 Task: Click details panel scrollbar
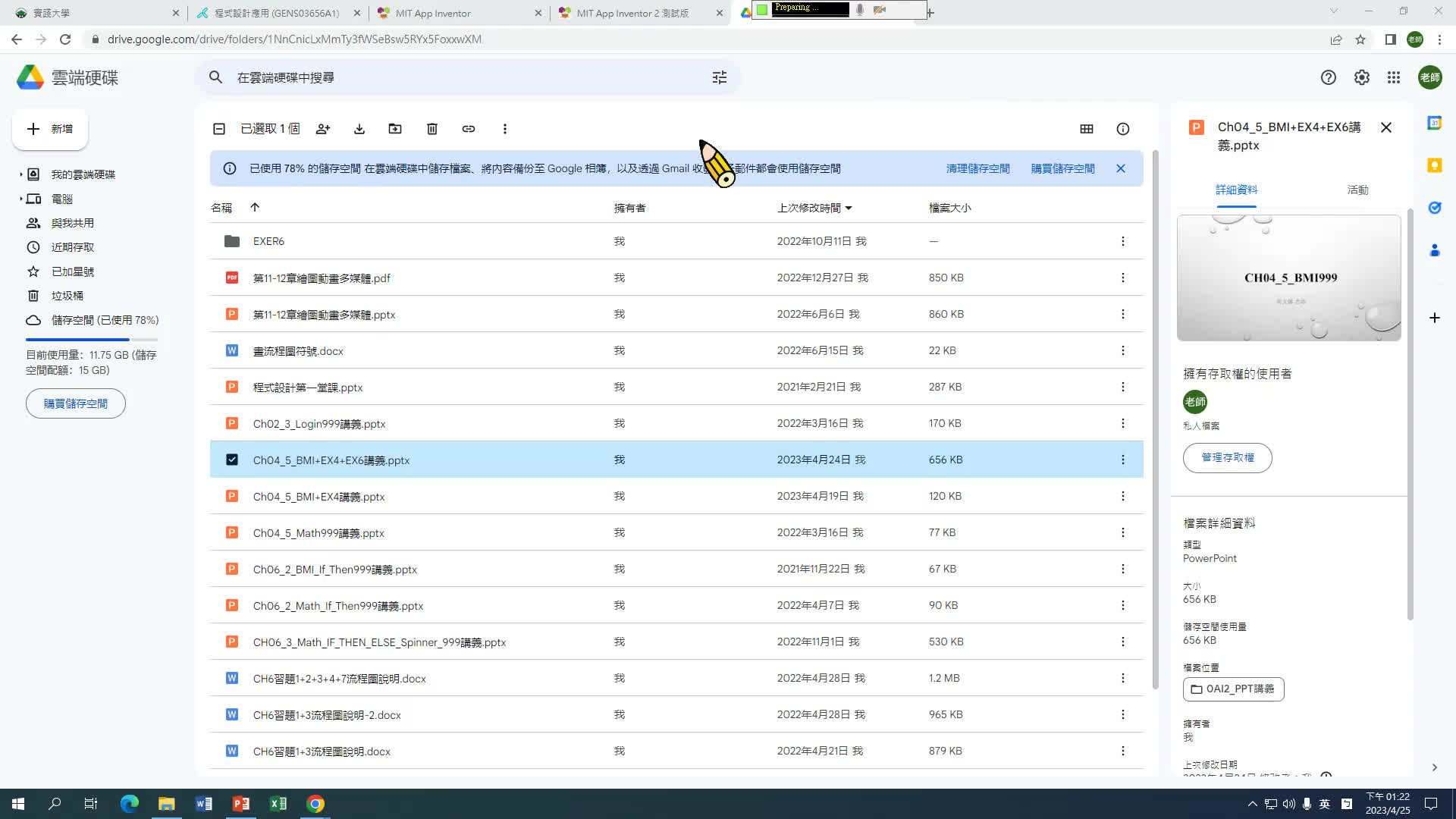[x=1410, y=415]
